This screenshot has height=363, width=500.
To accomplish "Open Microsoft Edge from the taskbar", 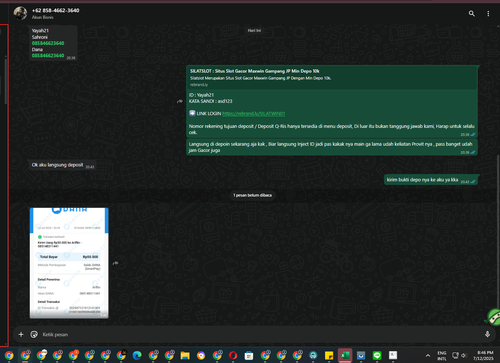I will click(x=137, y=355).
